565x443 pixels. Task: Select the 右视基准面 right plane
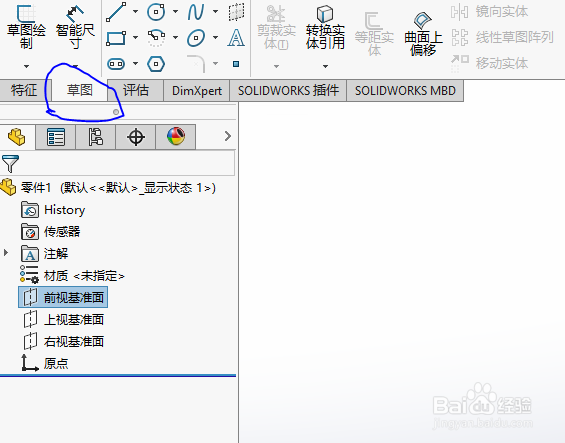[64, 342]
